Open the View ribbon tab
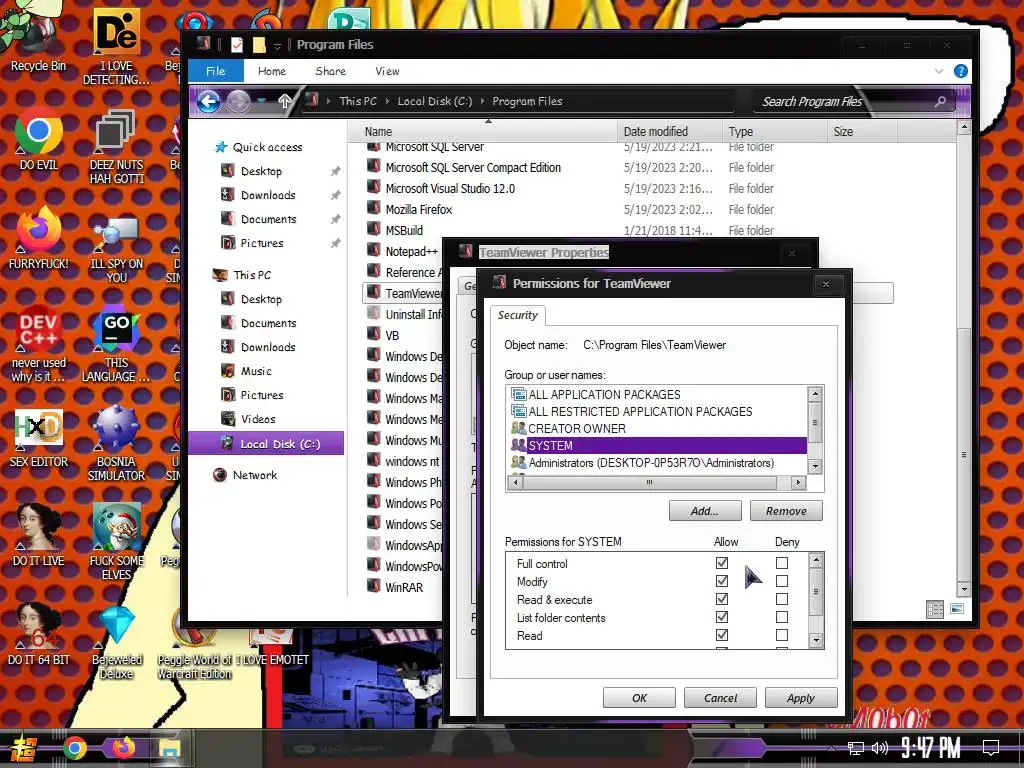 (x=387, y=71)
